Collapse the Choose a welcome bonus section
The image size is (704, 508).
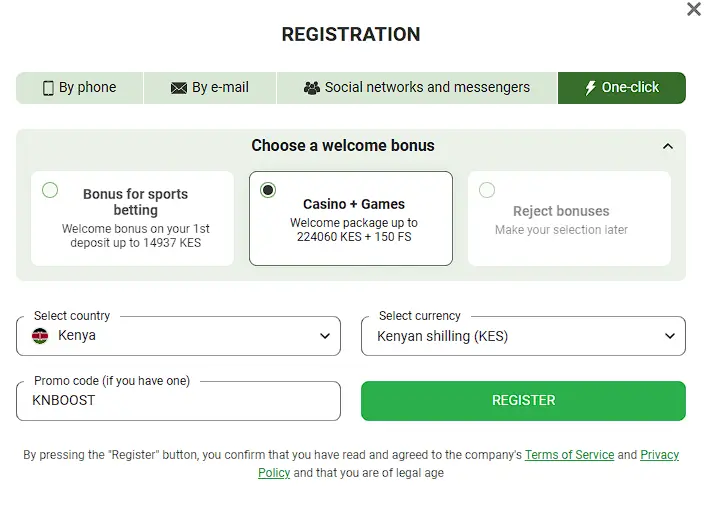pyautogui.click(x=668, y=146)
